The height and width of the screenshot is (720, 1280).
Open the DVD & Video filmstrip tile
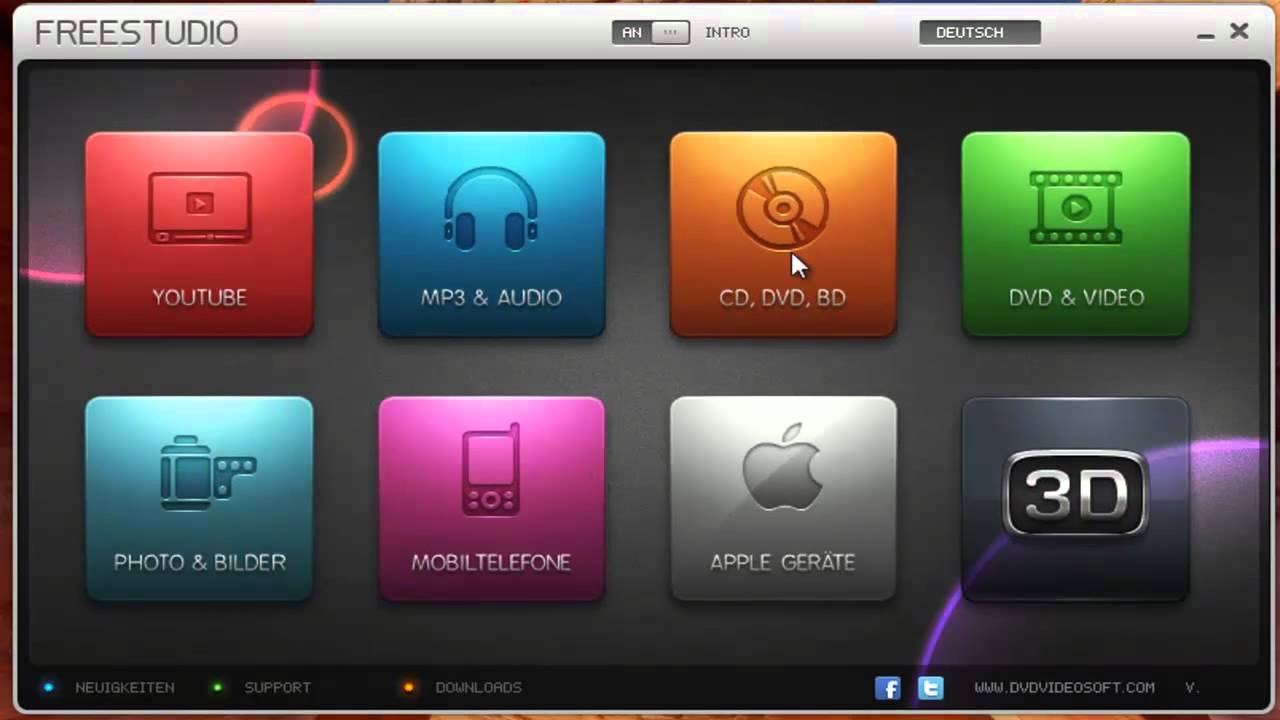click(x=1076, y=234)
